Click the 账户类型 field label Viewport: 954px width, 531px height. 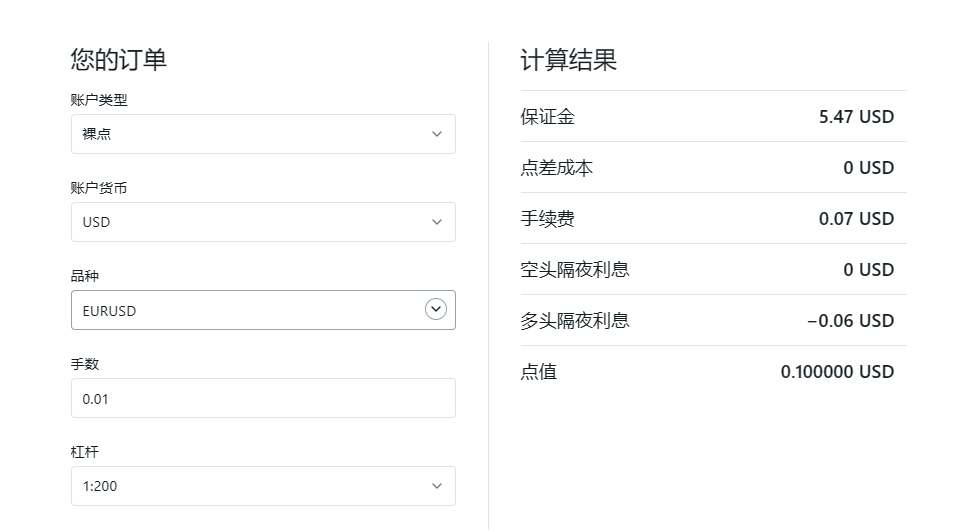click(x=99, y=100)
